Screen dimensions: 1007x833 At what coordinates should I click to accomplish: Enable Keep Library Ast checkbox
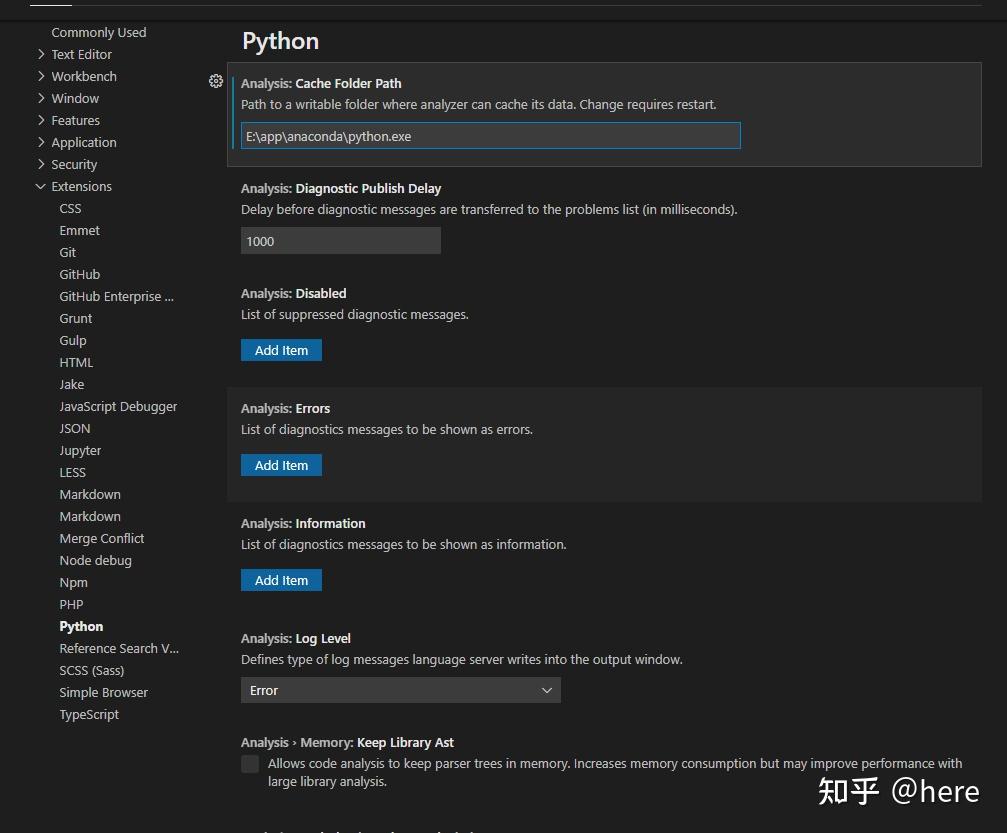(249, 764)
